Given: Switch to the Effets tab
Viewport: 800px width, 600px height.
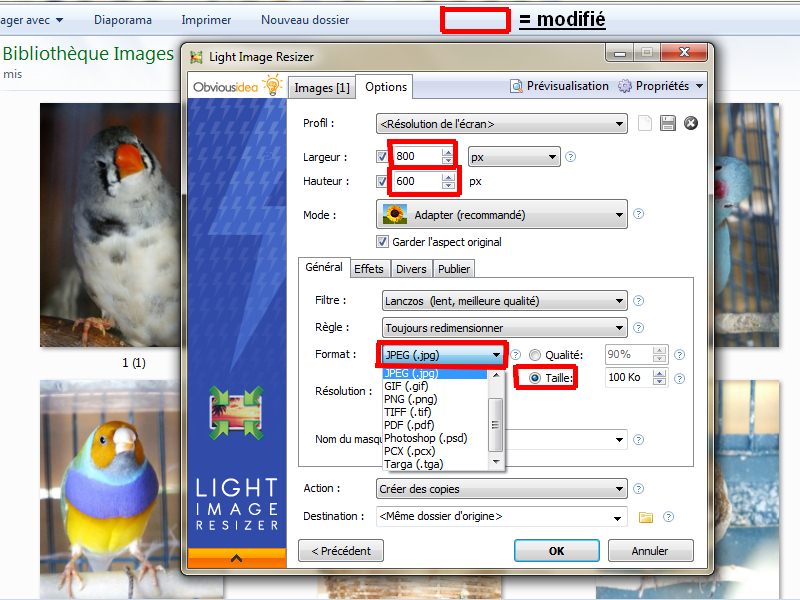Looking at the screenshot, I should pos(368,269).
